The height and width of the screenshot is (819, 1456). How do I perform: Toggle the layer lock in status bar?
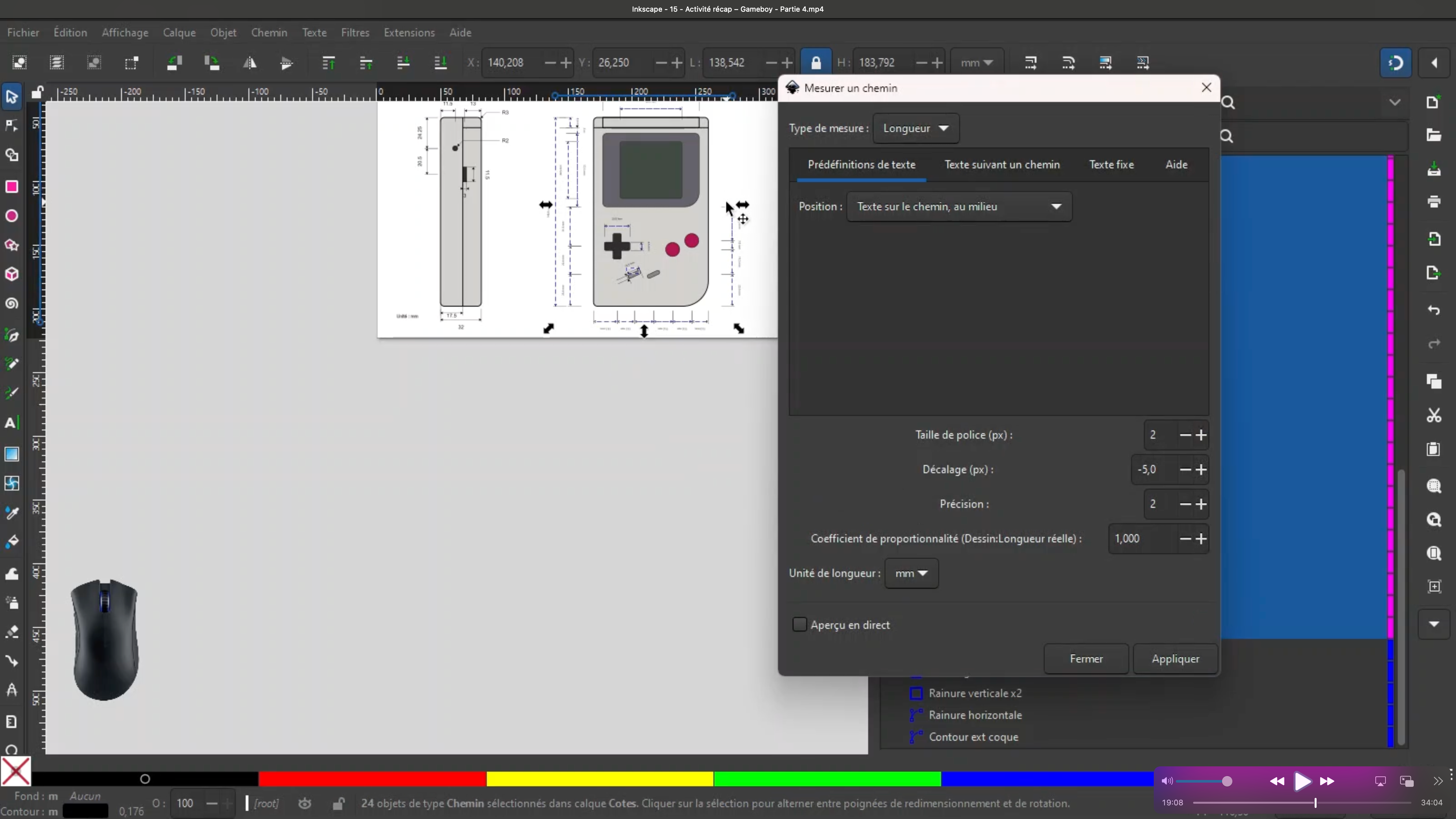tap(338, 803)
